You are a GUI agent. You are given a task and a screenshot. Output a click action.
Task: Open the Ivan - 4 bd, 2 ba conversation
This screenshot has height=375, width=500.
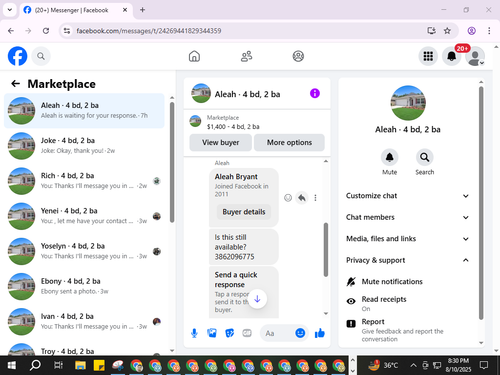pyautogui.click(x=84, y=322)
